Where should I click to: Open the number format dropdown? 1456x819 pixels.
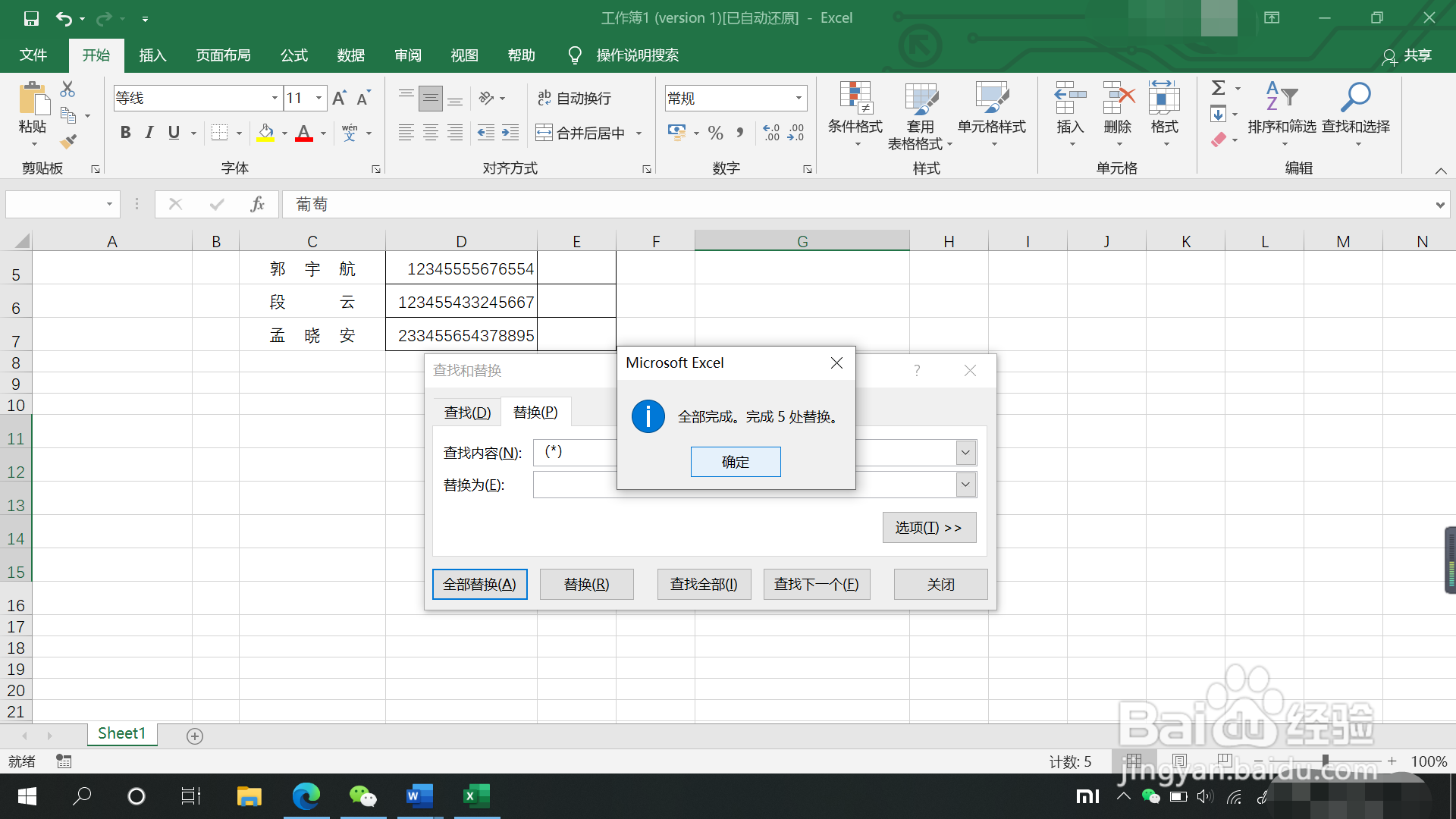(799, 98)
